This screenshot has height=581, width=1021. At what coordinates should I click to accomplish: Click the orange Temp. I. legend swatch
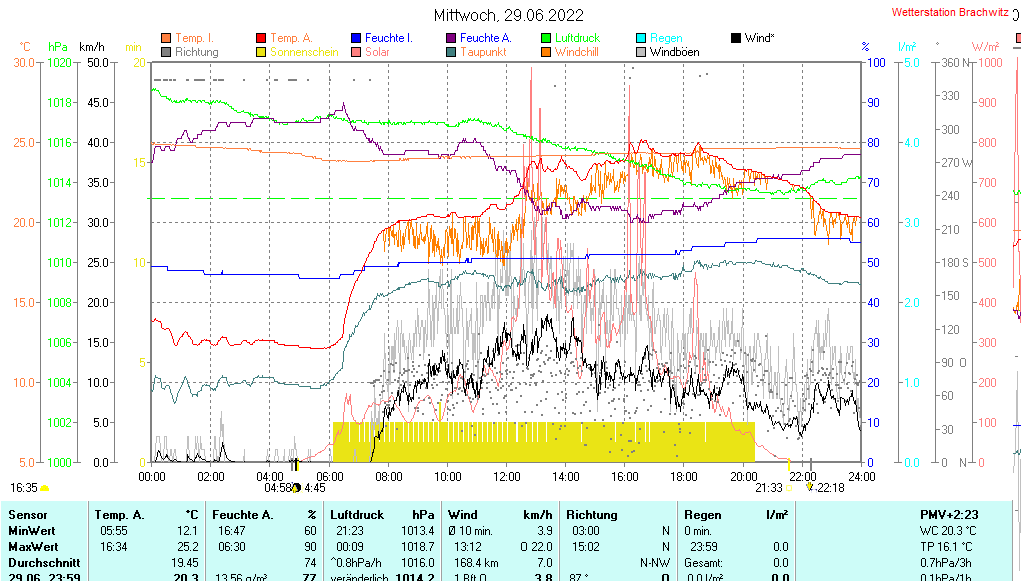[166, 38]
